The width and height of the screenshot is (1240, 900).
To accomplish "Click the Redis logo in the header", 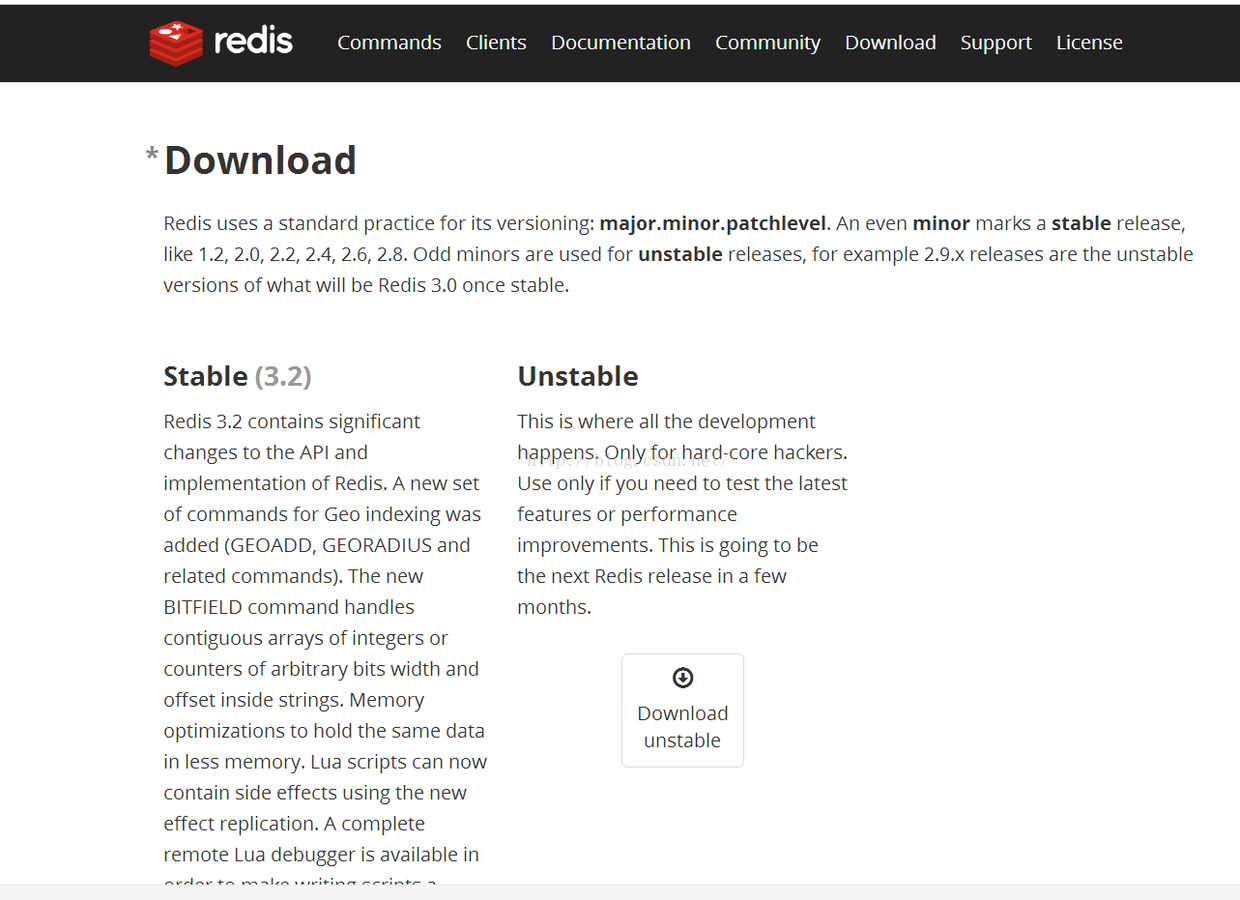I will click(x=221, y=43).
